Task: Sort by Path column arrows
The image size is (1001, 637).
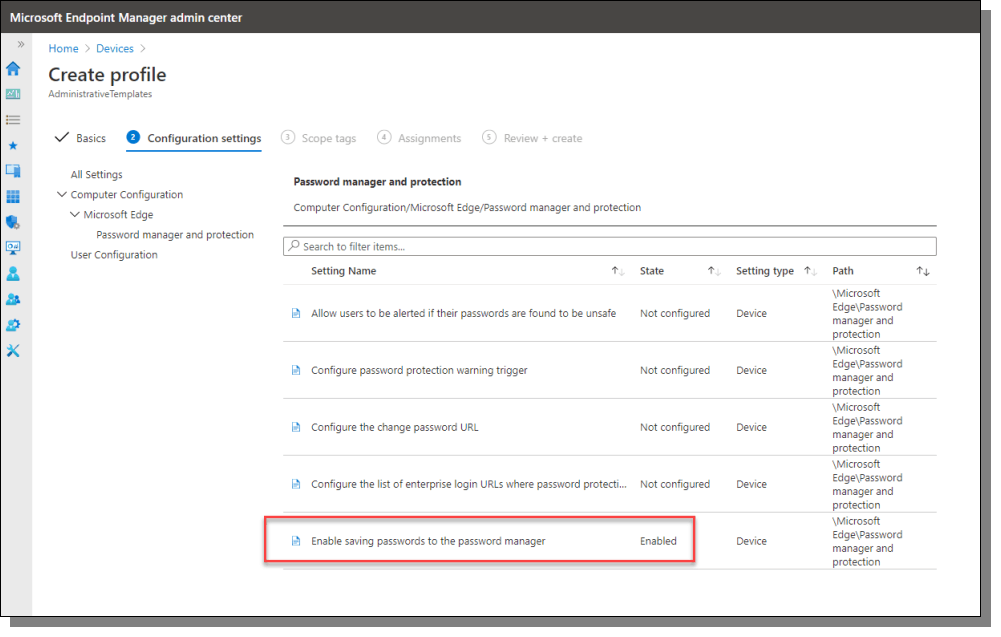Action: (923, 271)
